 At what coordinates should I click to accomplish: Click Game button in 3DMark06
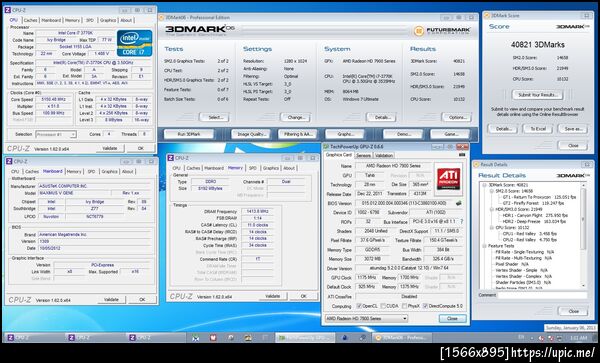pyautogui.click(x=450, y=134)
